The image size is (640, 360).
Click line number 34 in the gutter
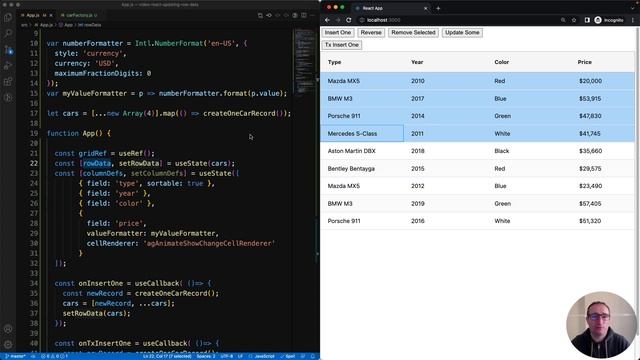click(x=34, y=283)
